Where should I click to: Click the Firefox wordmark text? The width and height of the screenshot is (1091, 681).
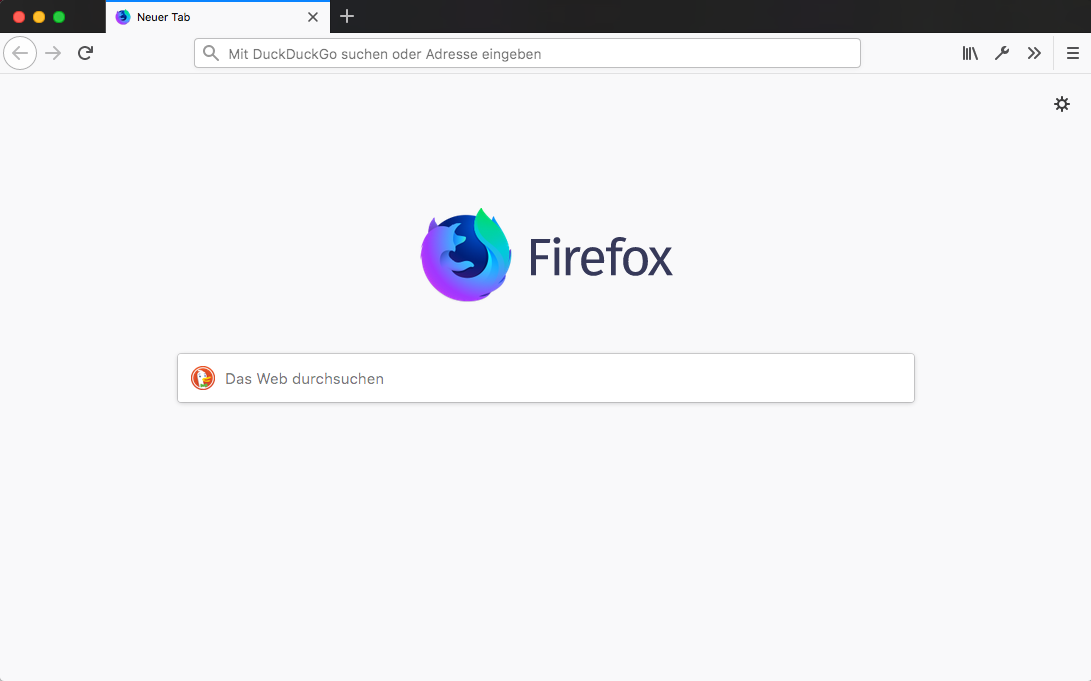click(x=600, y=257)
